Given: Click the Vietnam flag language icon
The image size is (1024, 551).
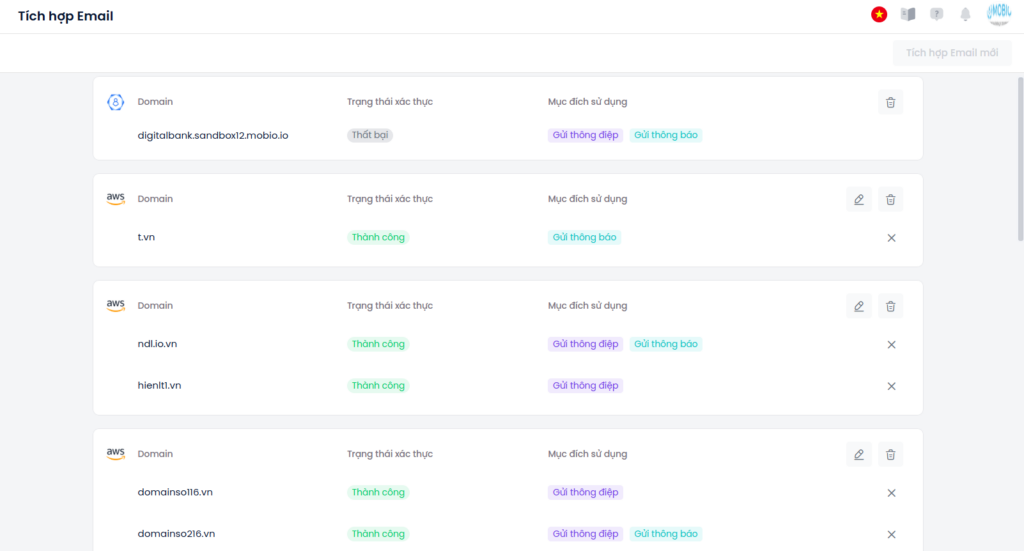Looking at the screenshot, I should 879,14.
